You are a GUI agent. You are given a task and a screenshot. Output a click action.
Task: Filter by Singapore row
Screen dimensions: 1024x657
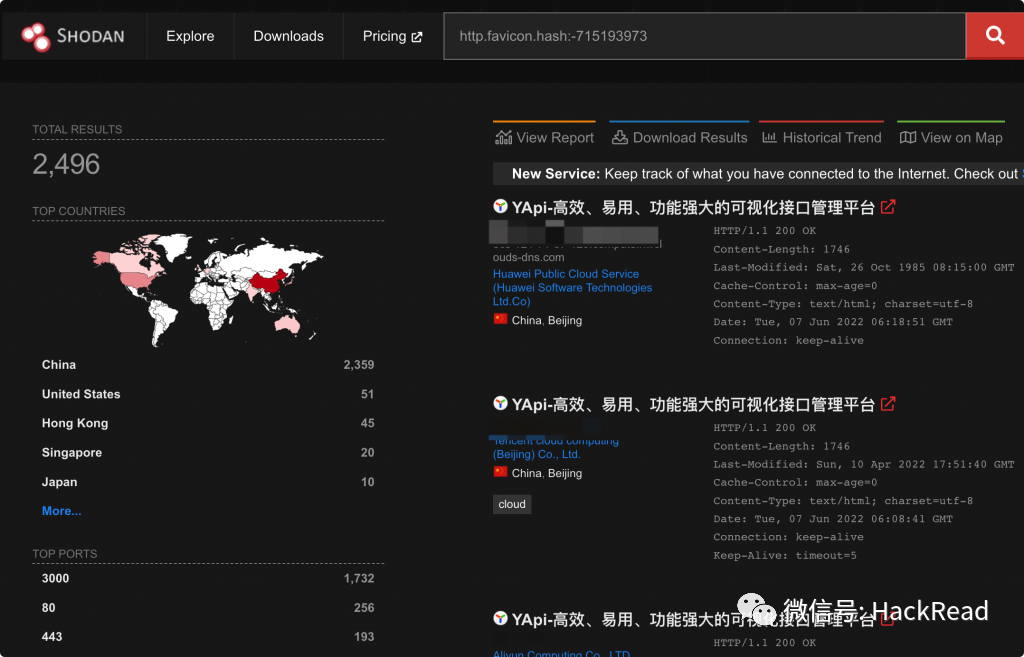208,453
